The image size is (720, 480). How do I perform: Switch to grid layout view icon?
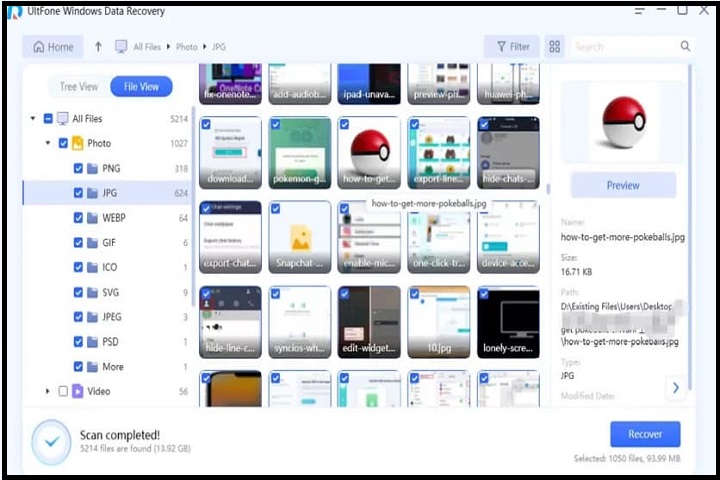pyautogui.click(x=555, y=47)
